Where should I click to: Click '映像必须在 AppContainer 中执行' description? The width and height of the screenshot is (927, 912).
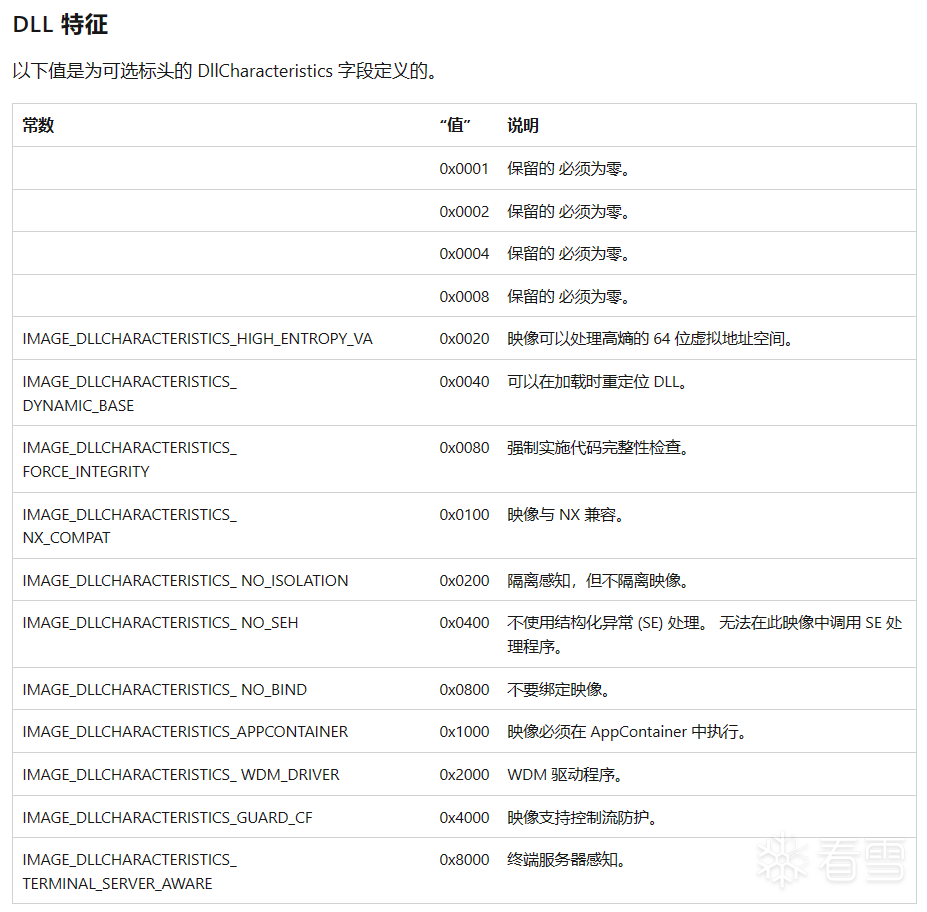(x=627, y=732)
